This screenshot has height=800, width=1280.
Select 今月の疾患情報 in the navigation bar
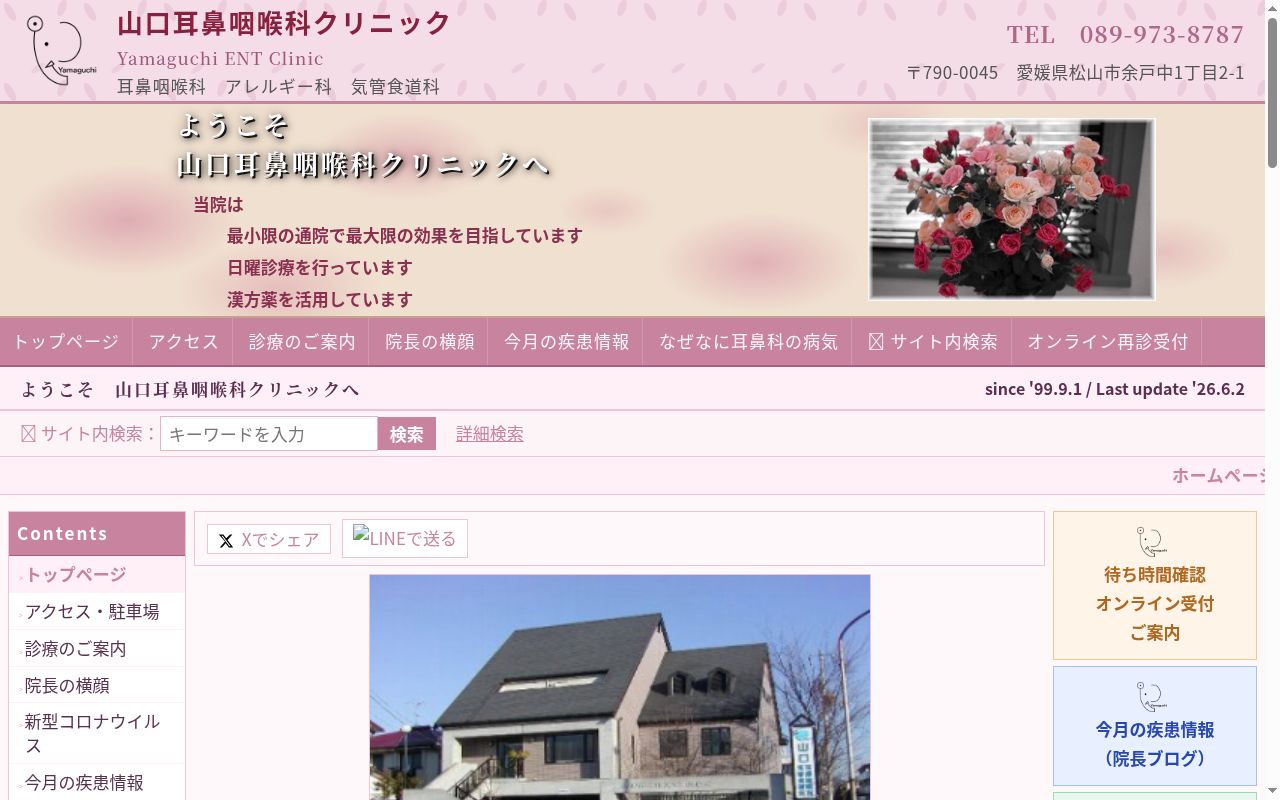coord(566,342)
